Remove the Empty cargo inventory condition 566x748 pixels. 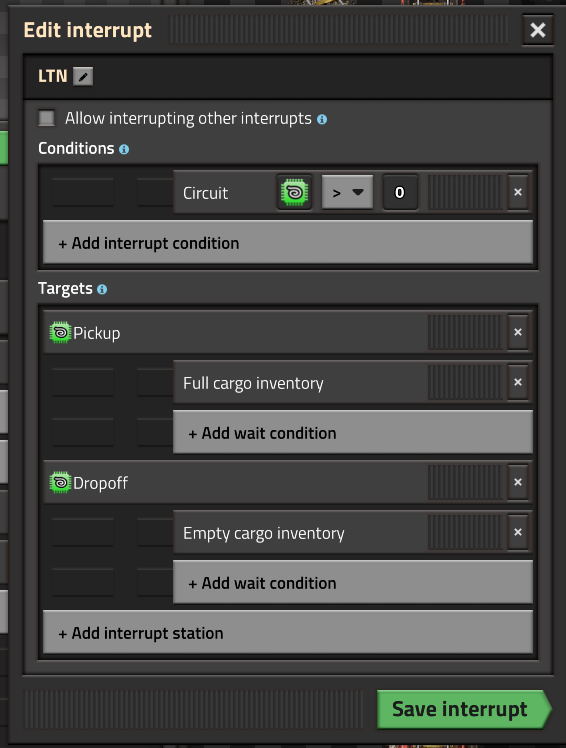pos(518,532)
